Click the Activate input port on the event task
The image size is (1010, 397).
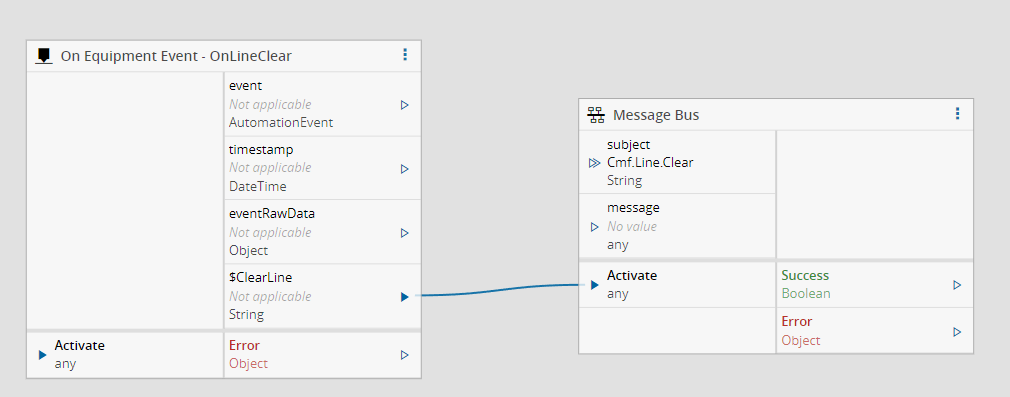(x=43, y=355)
